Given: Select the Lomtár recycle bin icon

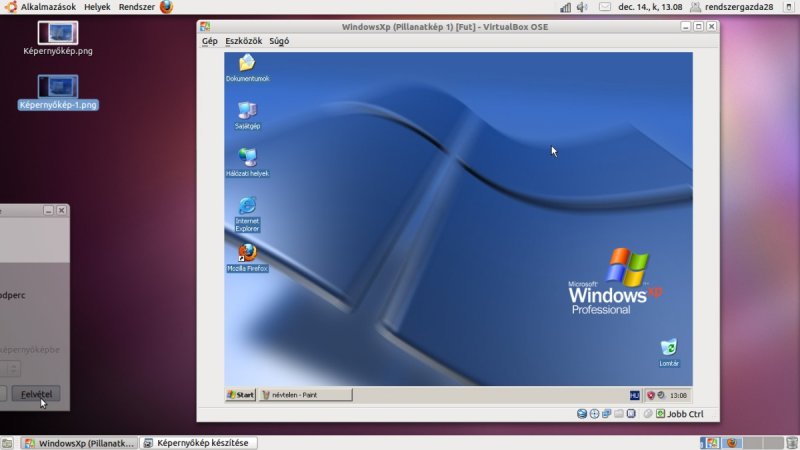Looking at the screenshot, I should [669, 353].
